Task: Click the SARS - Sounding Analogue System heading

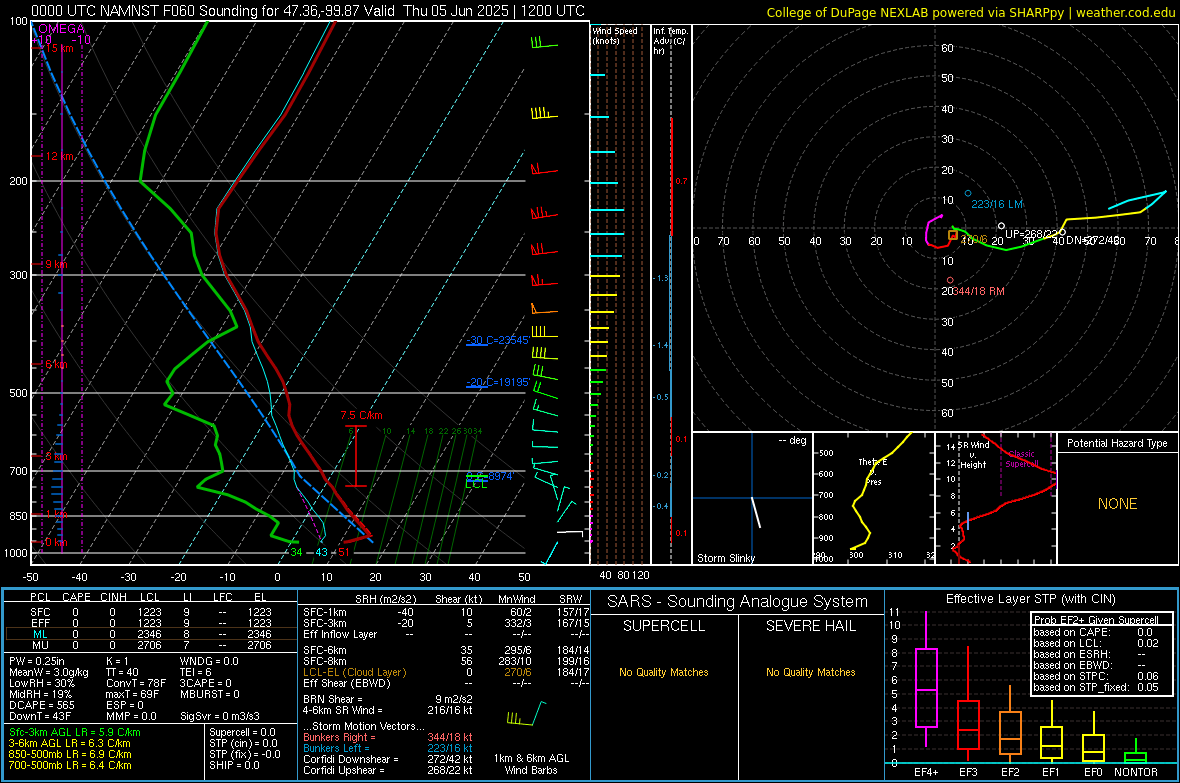Action: (x=737, y=602)
